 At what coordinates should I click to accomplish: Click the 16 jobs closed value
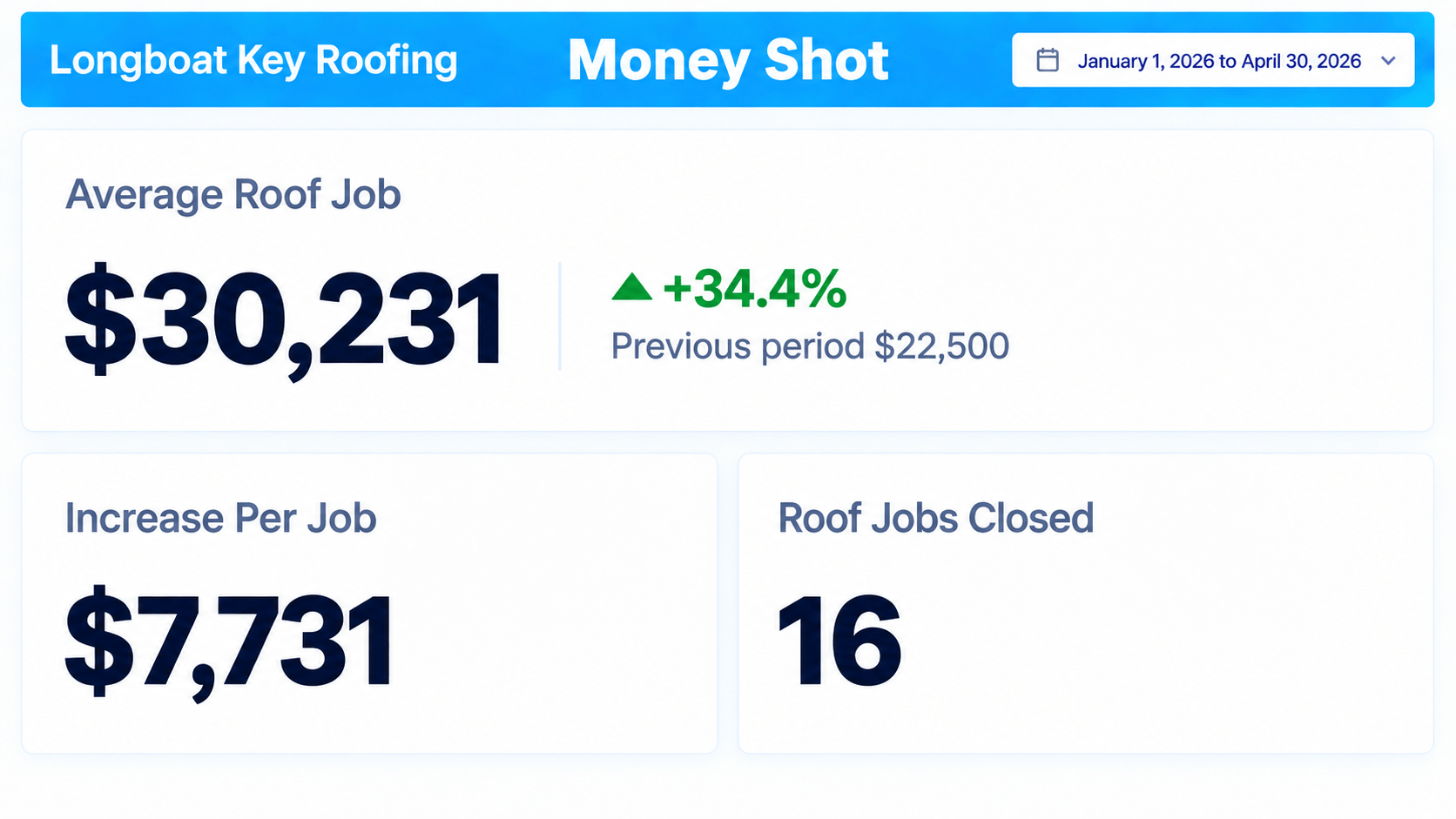tap(839, 641)
